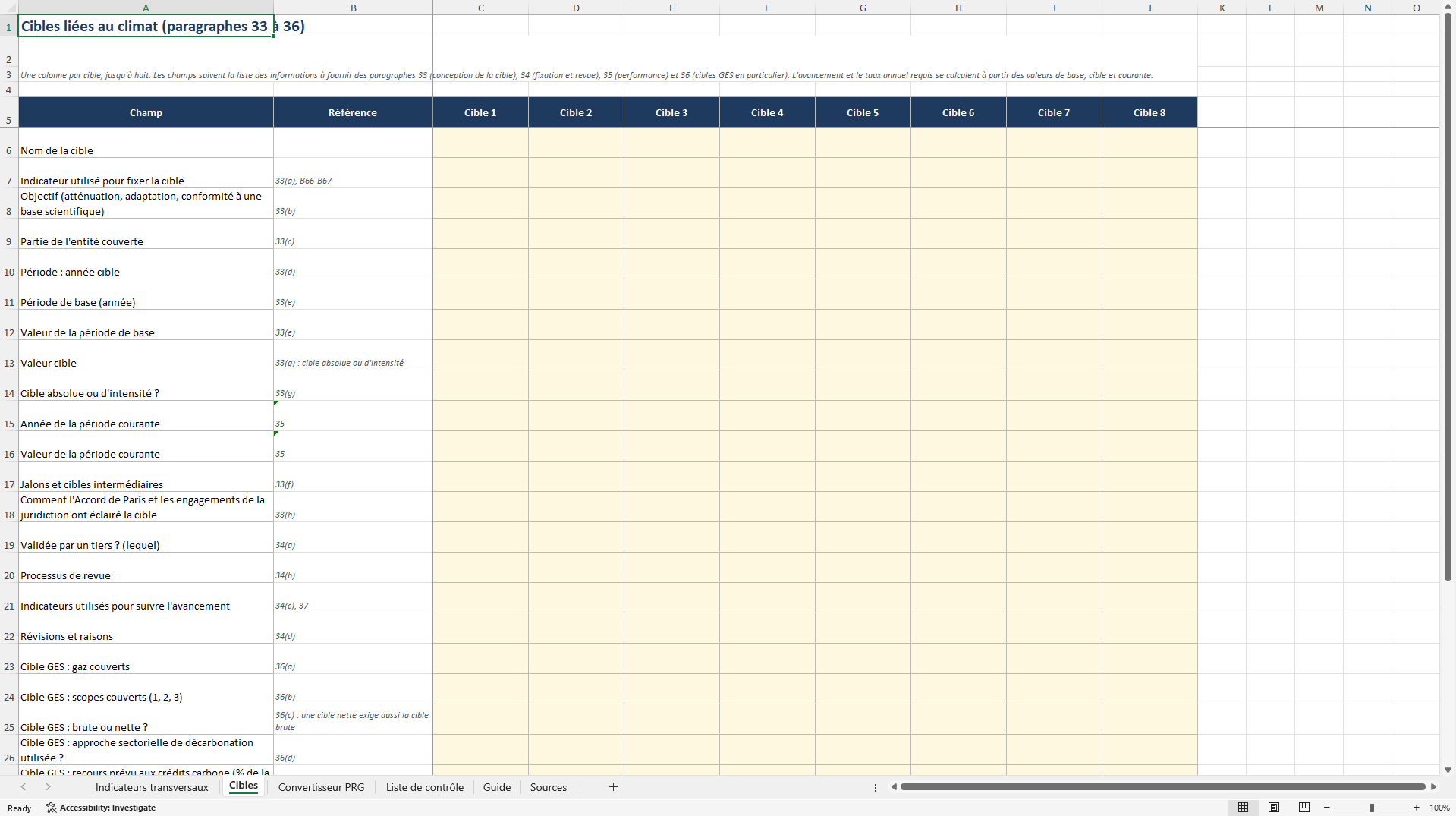Select cell 'Partie de l'entité couverte'
Viewport: 1456px width, 816px height.
click(146, 234)
